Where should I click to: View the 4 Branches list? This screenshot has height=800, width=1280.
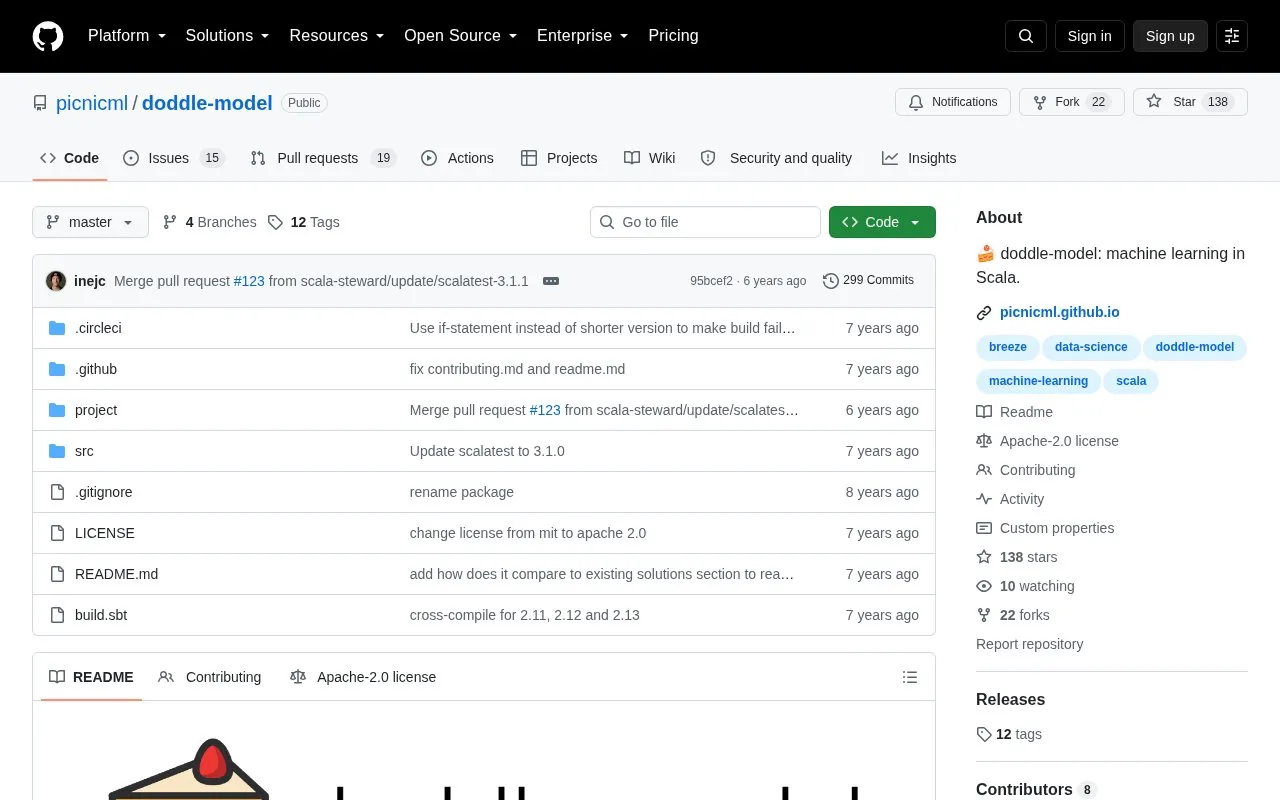pos(210,222)
